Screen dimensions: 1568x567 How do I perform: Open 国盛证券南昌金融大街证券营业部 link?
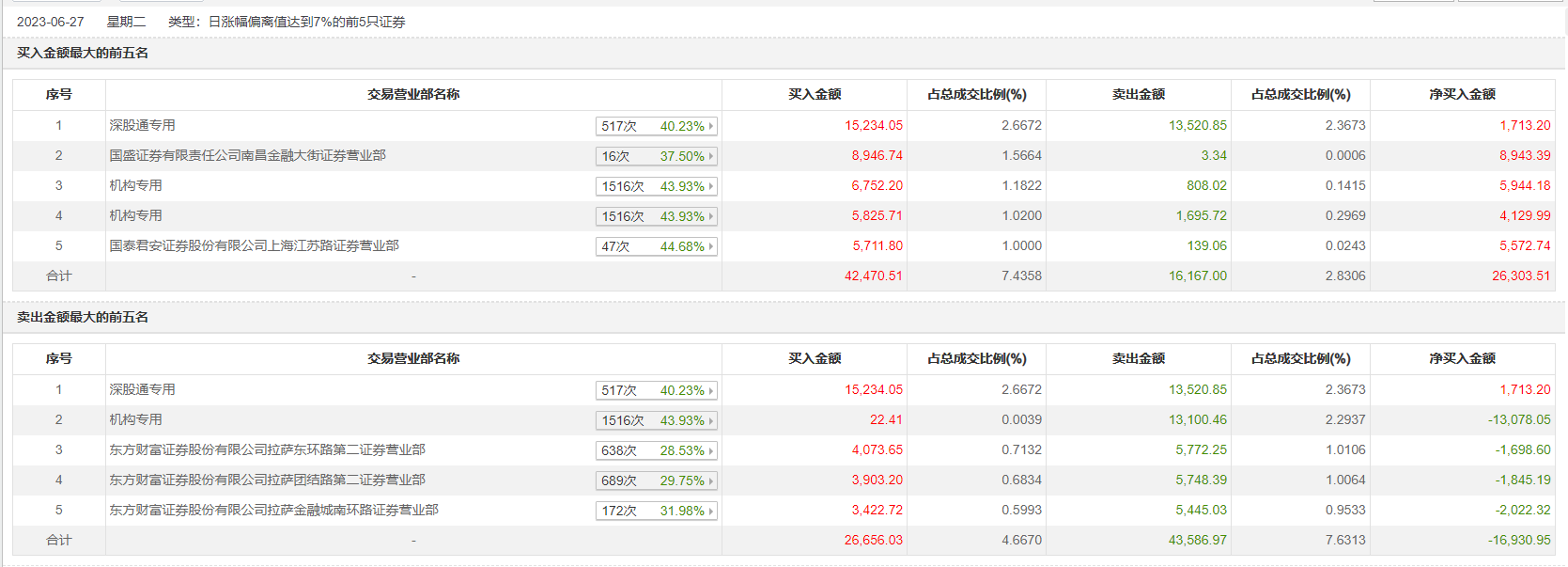(x=247, y=155)
